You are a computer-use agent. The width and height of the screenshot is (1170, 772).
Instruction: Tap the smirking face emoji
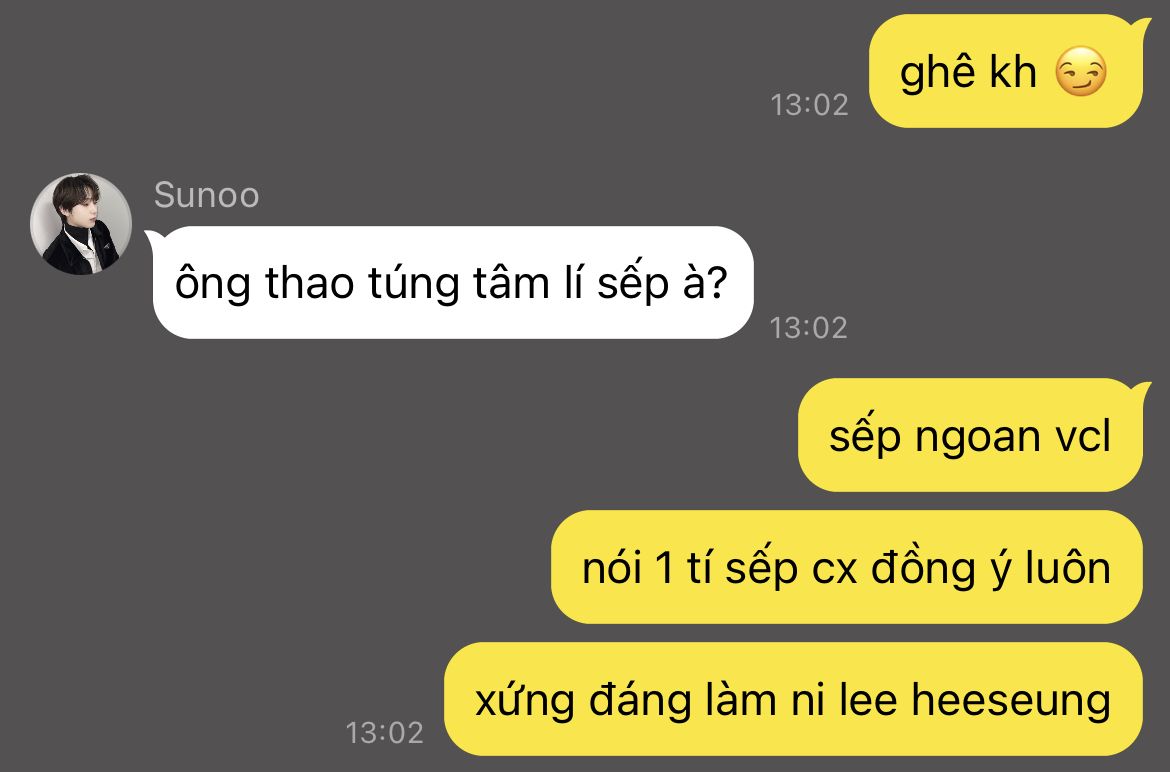tap(1081, 72)
